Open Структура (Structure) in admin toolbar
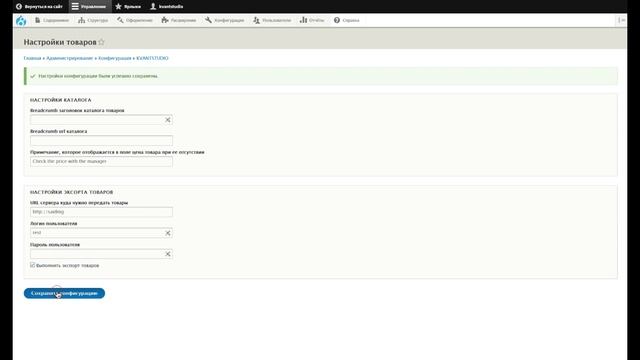The image size is (640, 360). tap(93, 20)
